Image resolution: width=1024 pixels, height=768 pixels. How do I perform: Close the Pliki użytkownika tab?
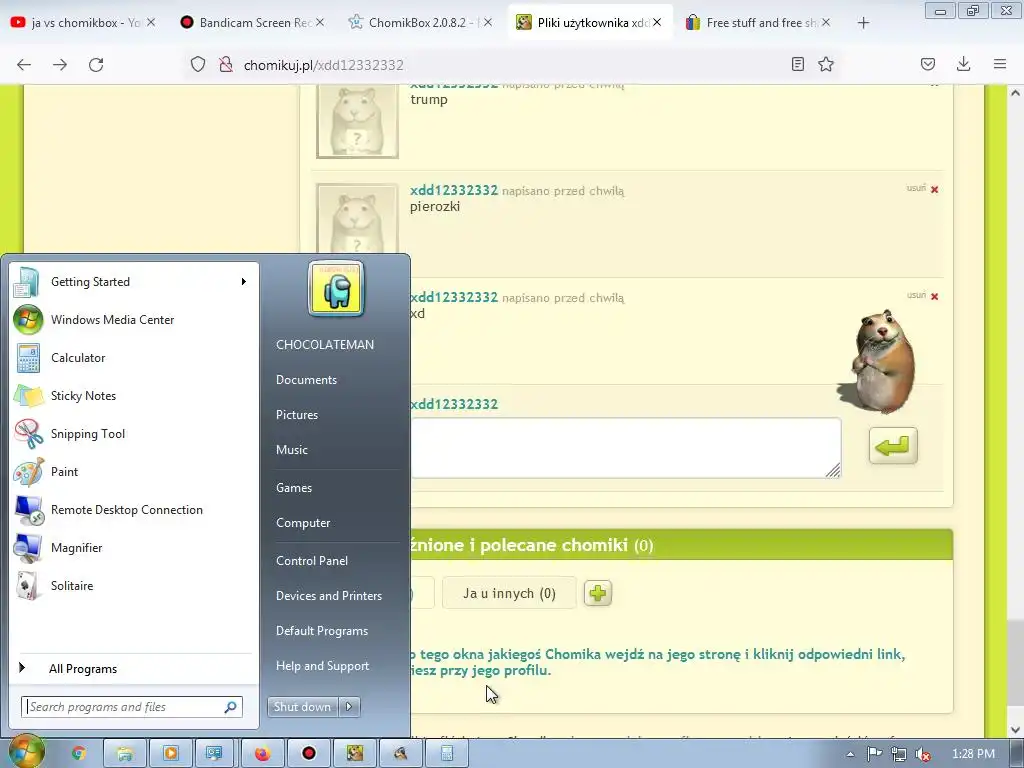coord(657,22)
